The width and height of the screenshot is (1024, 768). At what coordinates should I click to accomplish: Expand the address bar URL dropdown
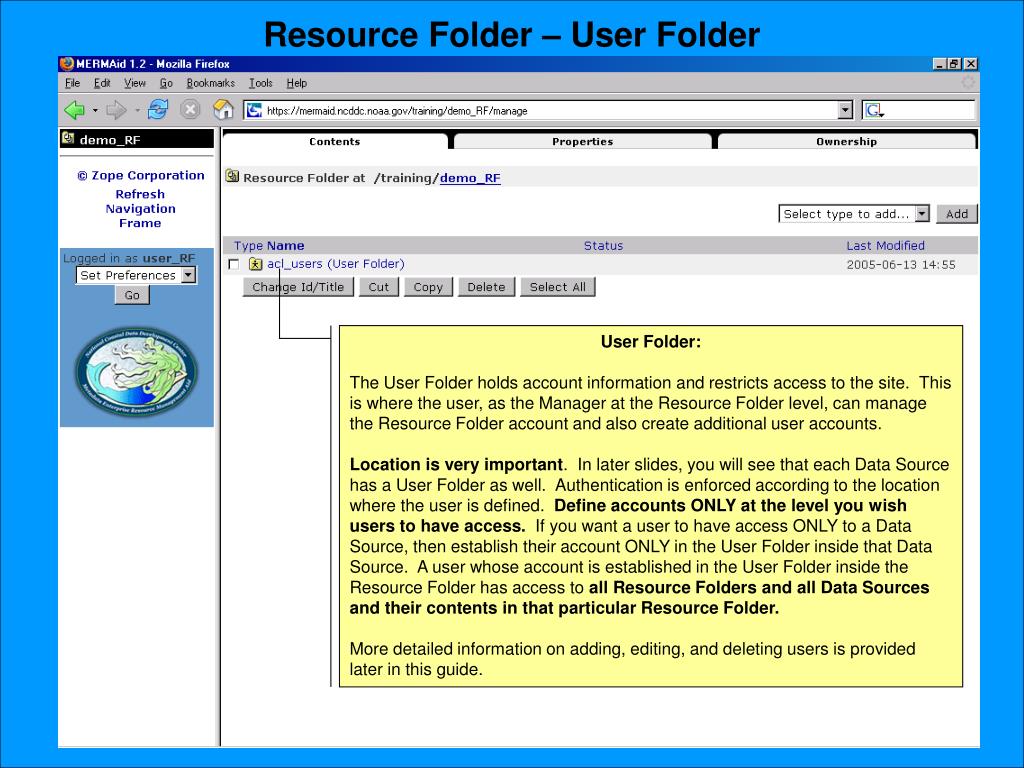coord(845,110)
